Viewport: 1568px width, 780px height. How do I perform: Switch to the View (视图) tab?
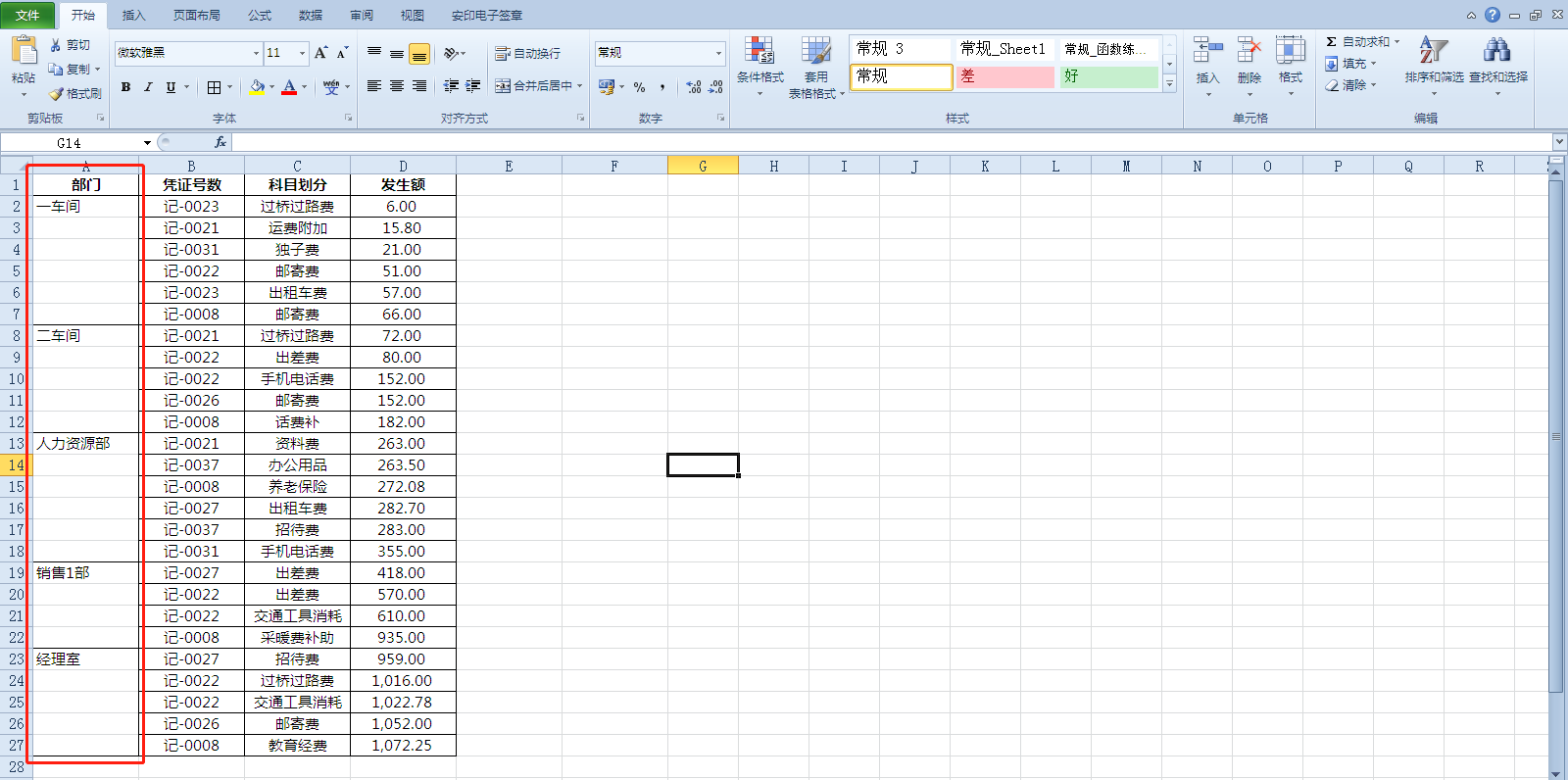coord(413,16)
